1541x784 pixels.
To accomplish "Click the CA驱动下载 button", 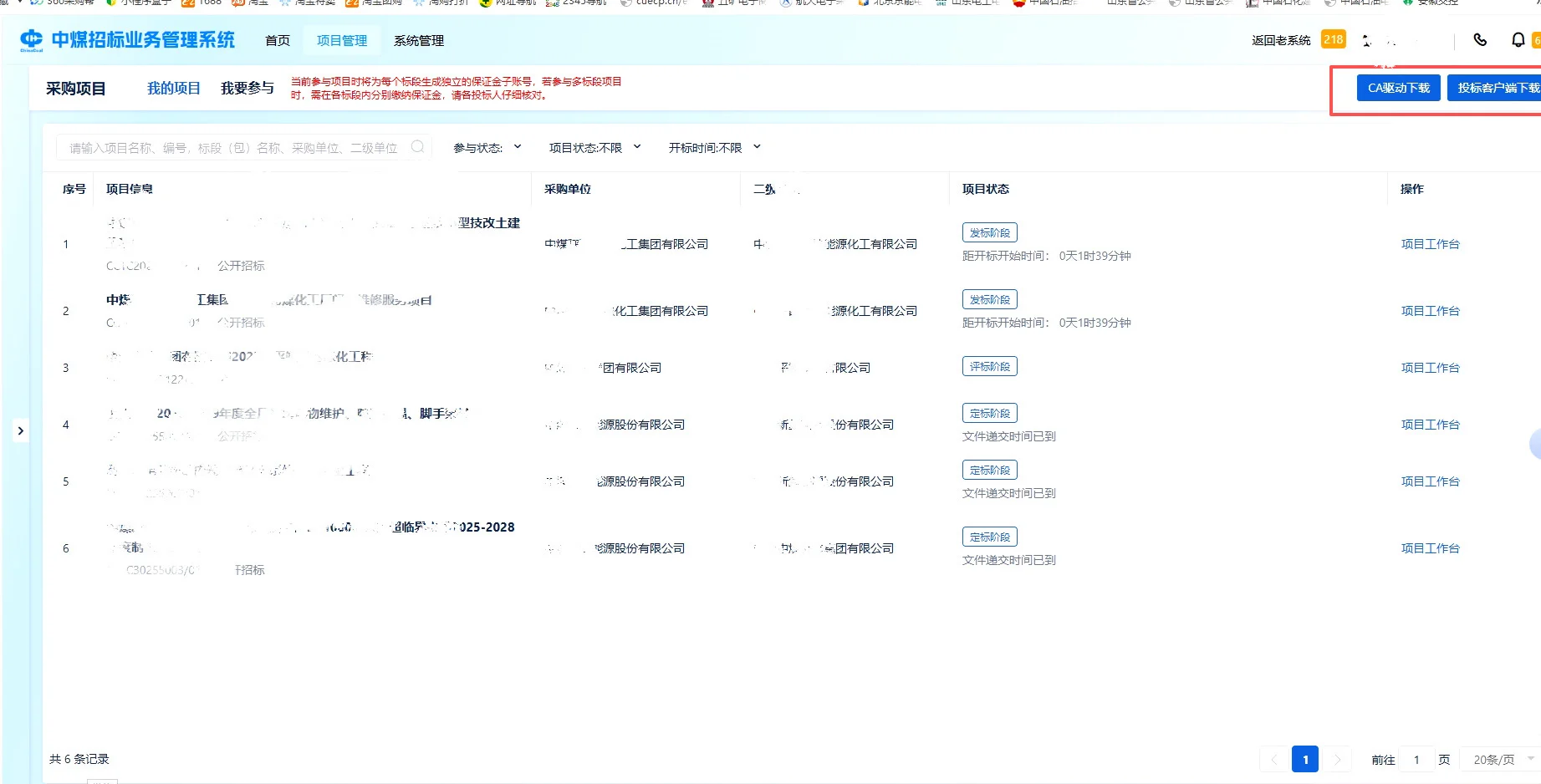I will (x=1398, y=87).
